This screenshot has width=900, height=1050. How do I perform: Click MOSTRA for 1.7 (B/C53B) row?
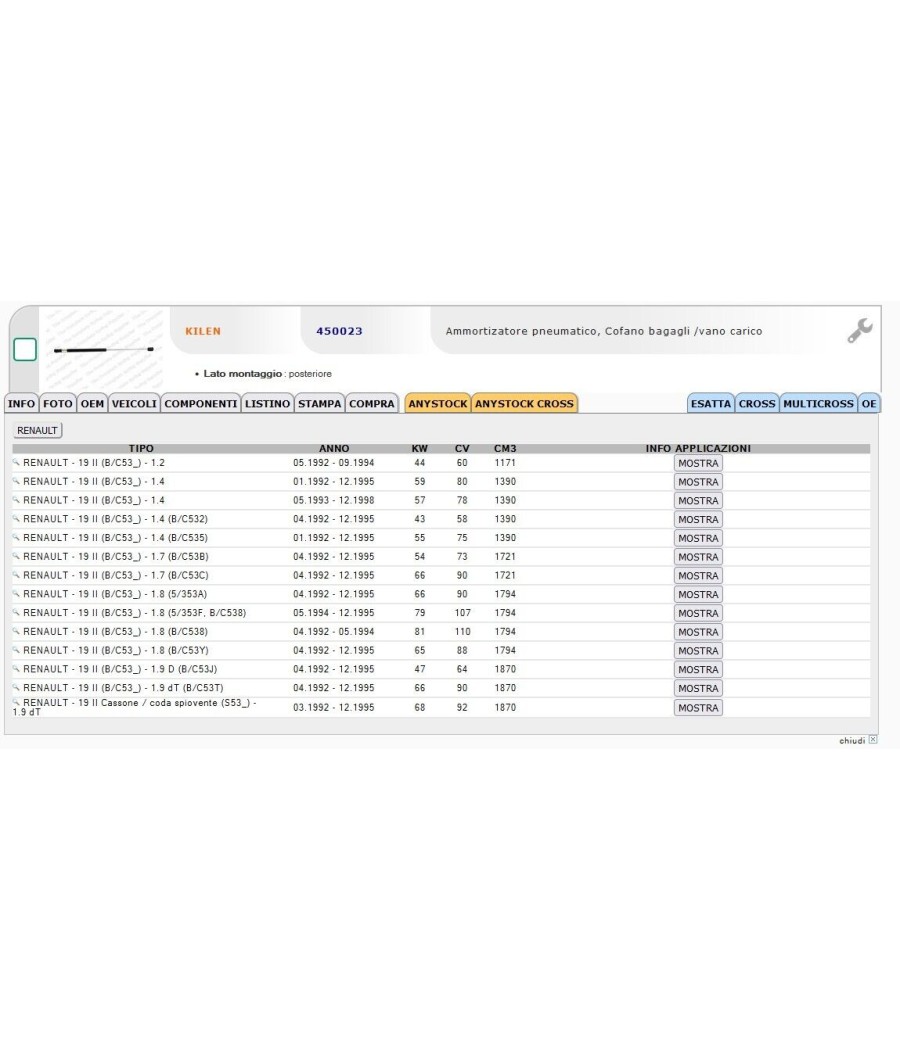click(698, 557)
